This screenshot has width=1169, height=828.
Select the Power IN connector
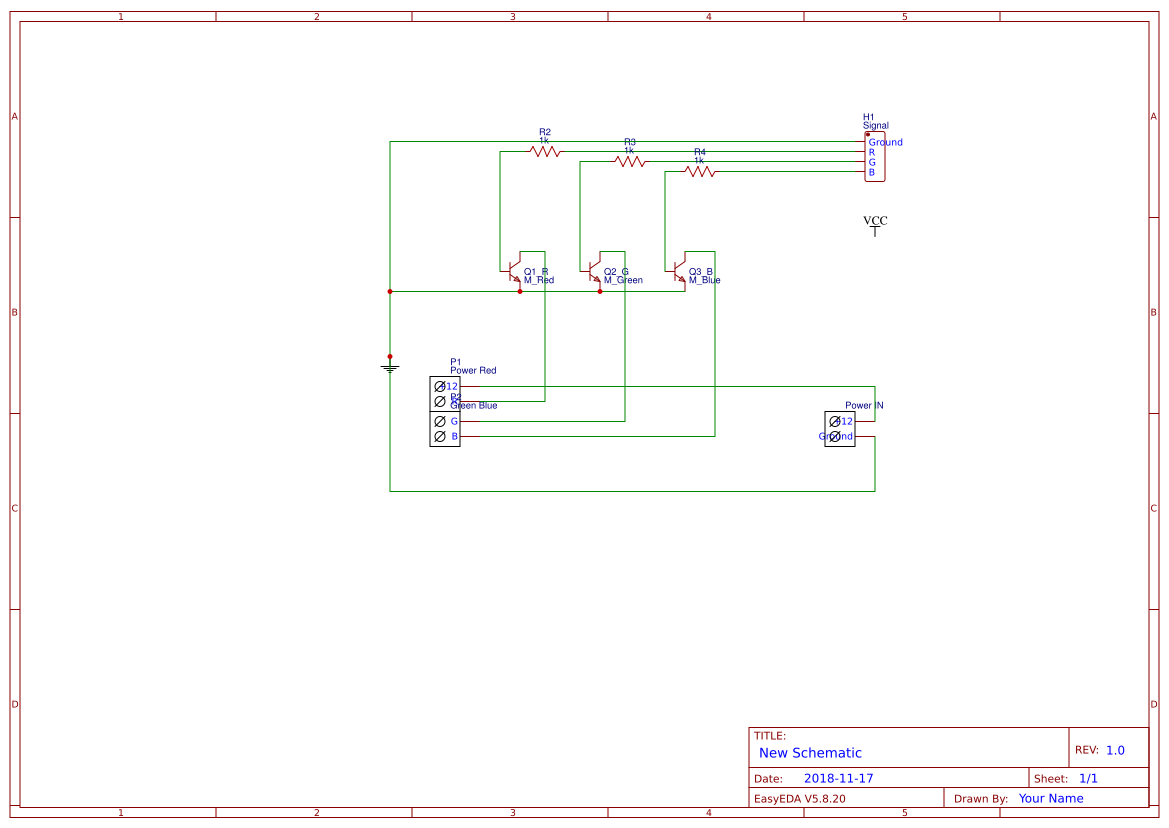click(x=838, y=429)
